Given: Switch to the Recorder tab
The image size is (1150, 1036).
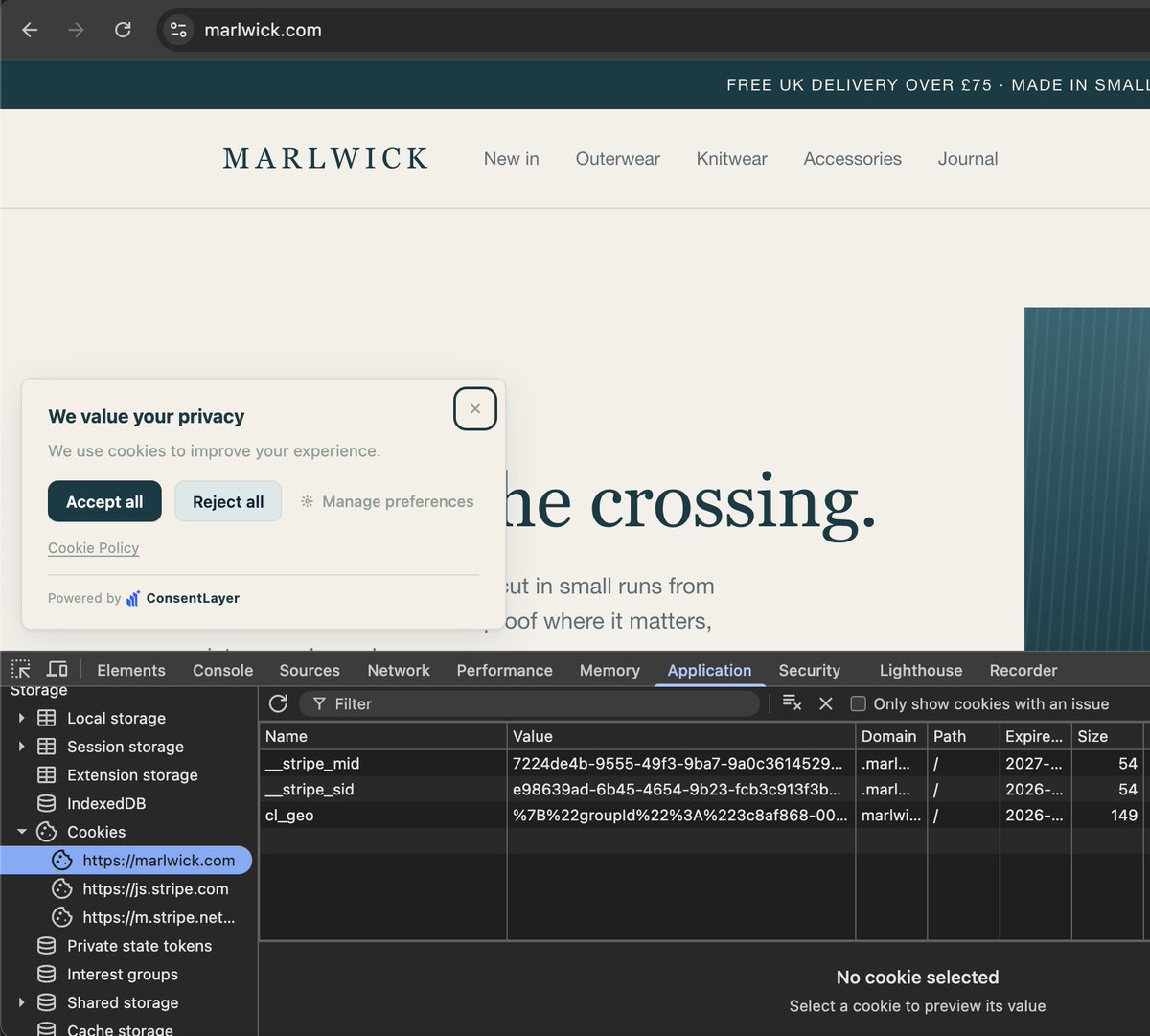Looking at the screenshot, I should pyautogui.click(x=1023, y=671).
